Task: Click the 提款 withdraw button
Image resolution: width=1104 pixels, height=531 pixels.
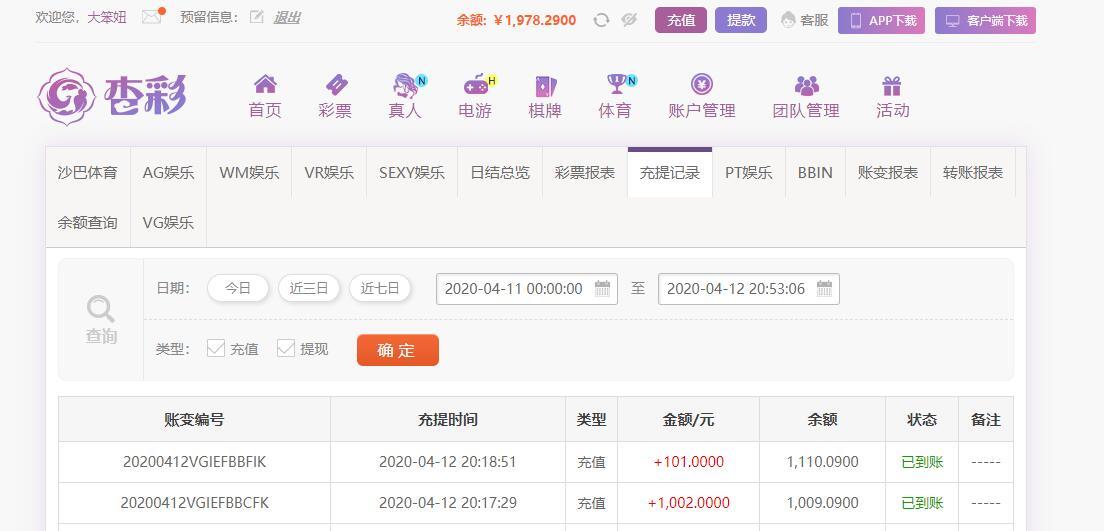Action: 741,20
